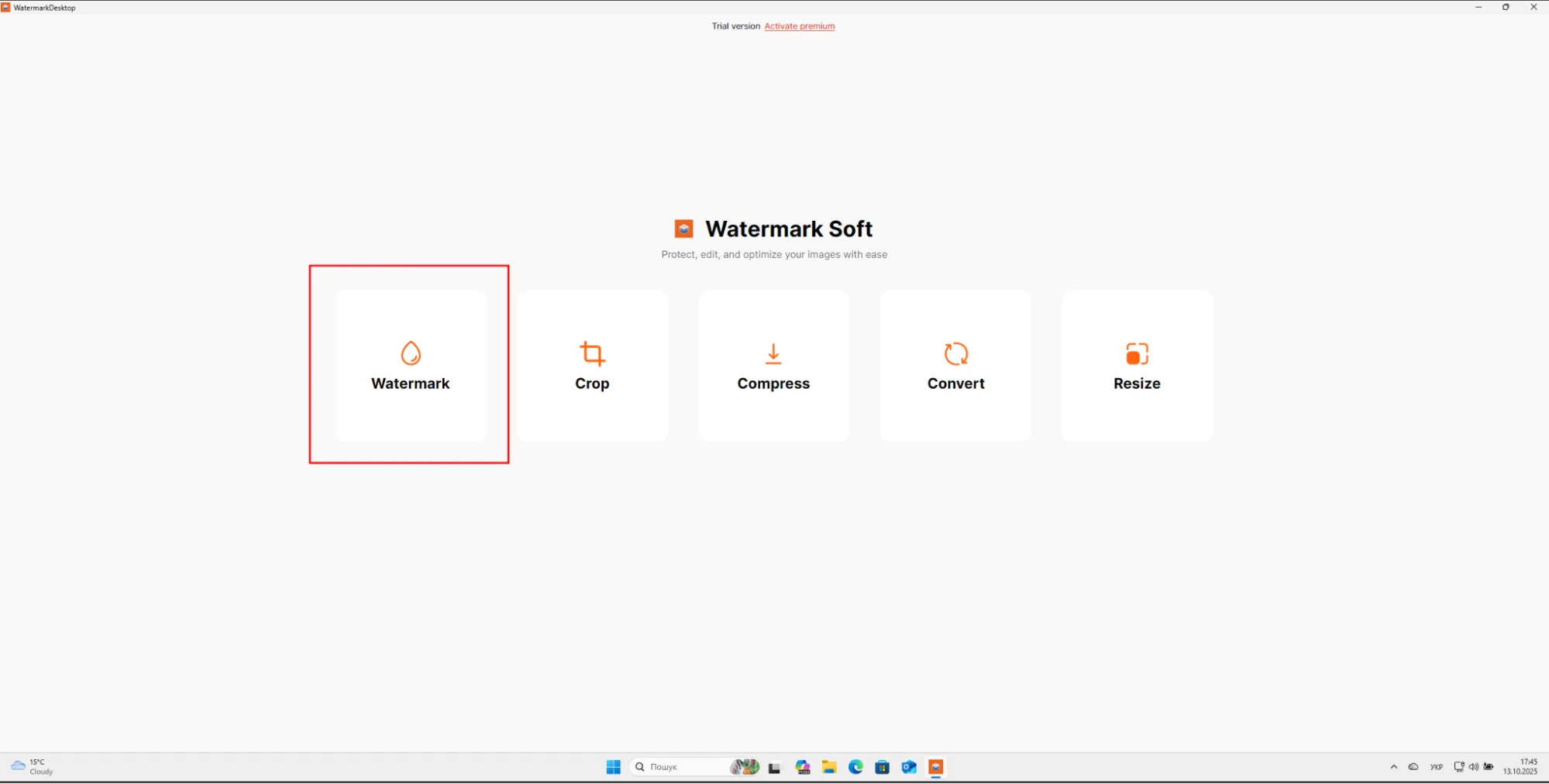Viewport: 1549px width, 784px height.
Task: Open volume settings from the system tray
Action: pyautogui.click(x=1474, y=767)
